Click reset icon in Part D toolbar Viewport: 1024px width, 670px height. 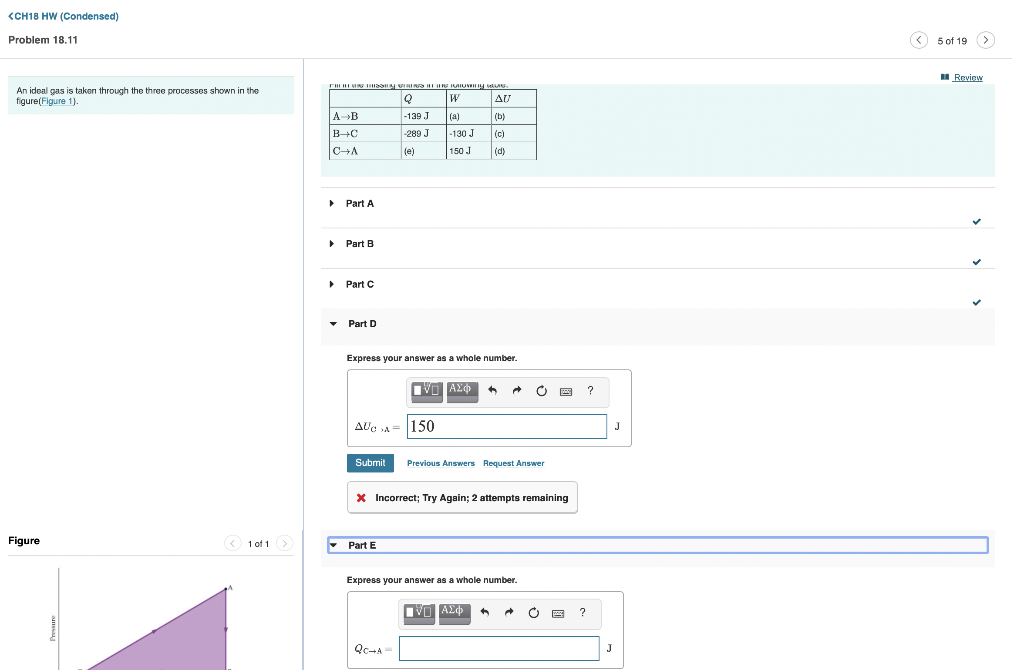541,391
